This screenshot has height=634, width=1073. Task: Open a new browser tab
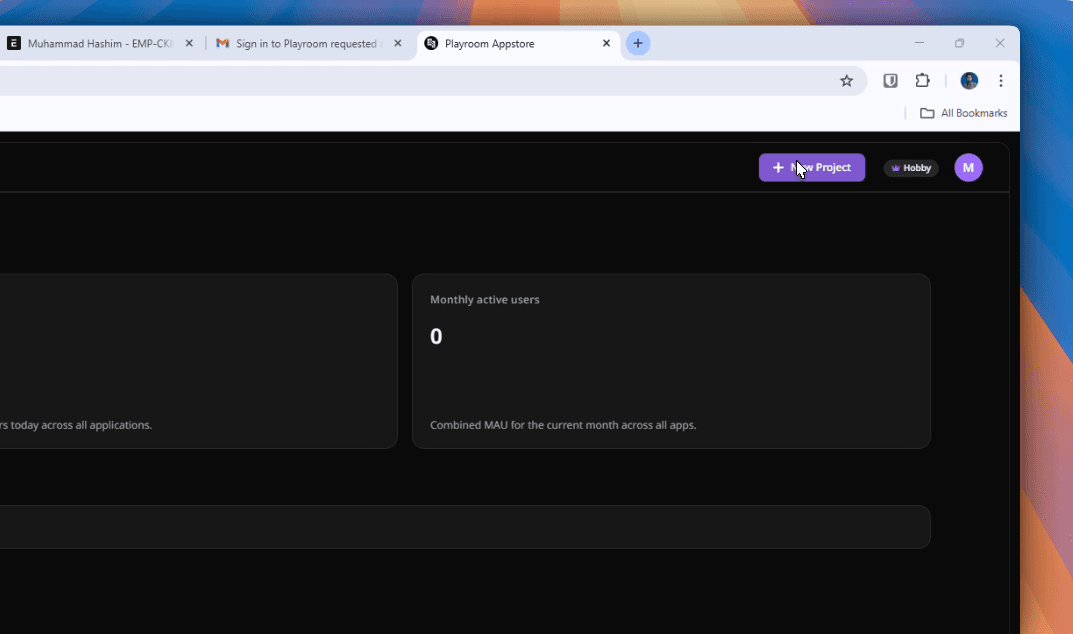(638, 43)
